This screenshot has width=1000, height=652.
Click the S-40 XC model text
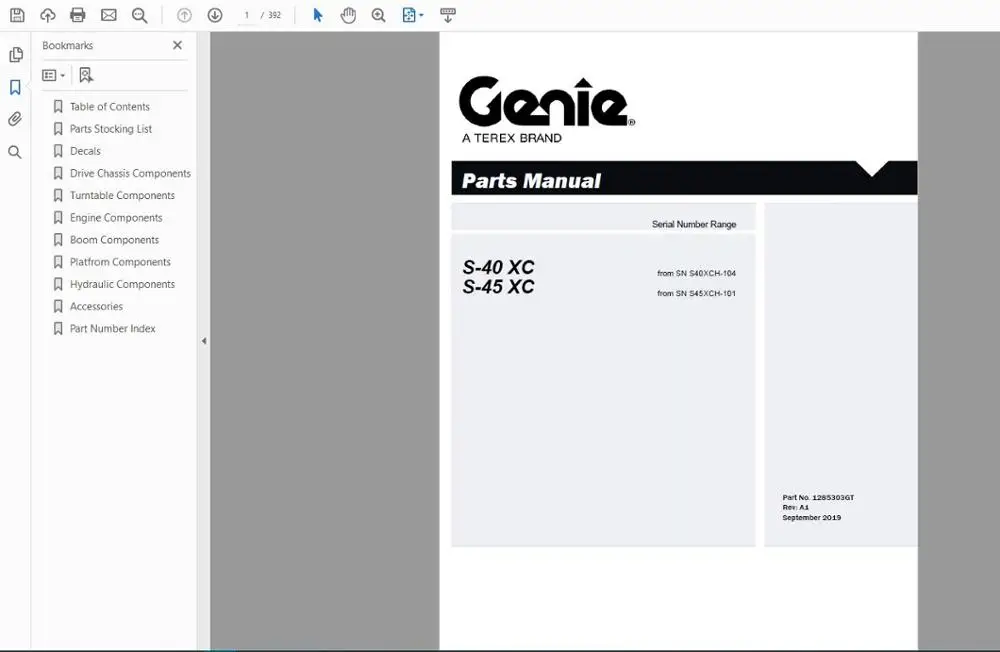point(498,267)
